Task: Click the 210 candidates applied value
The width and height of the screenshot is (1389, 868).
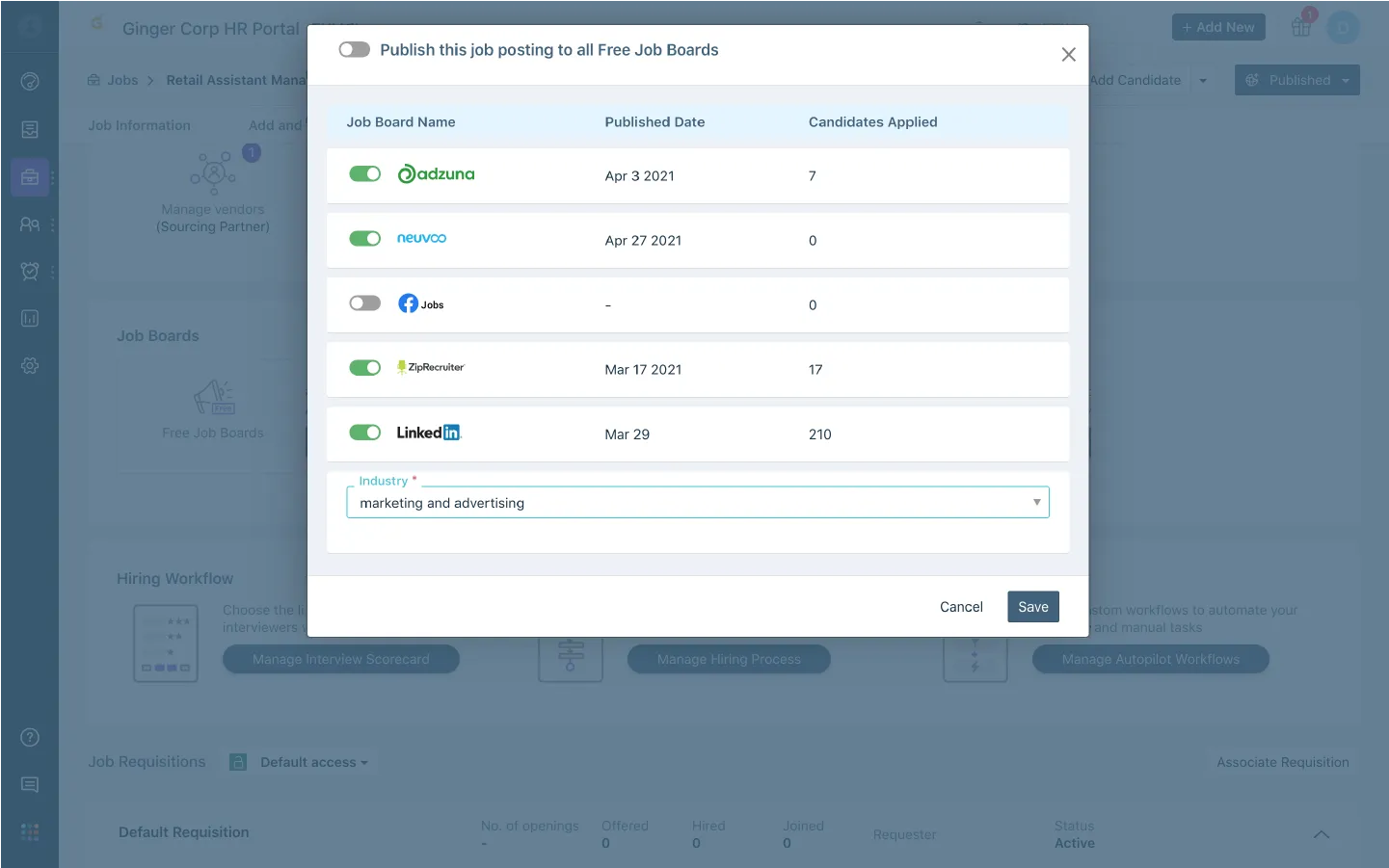Action: coord(819,434)
